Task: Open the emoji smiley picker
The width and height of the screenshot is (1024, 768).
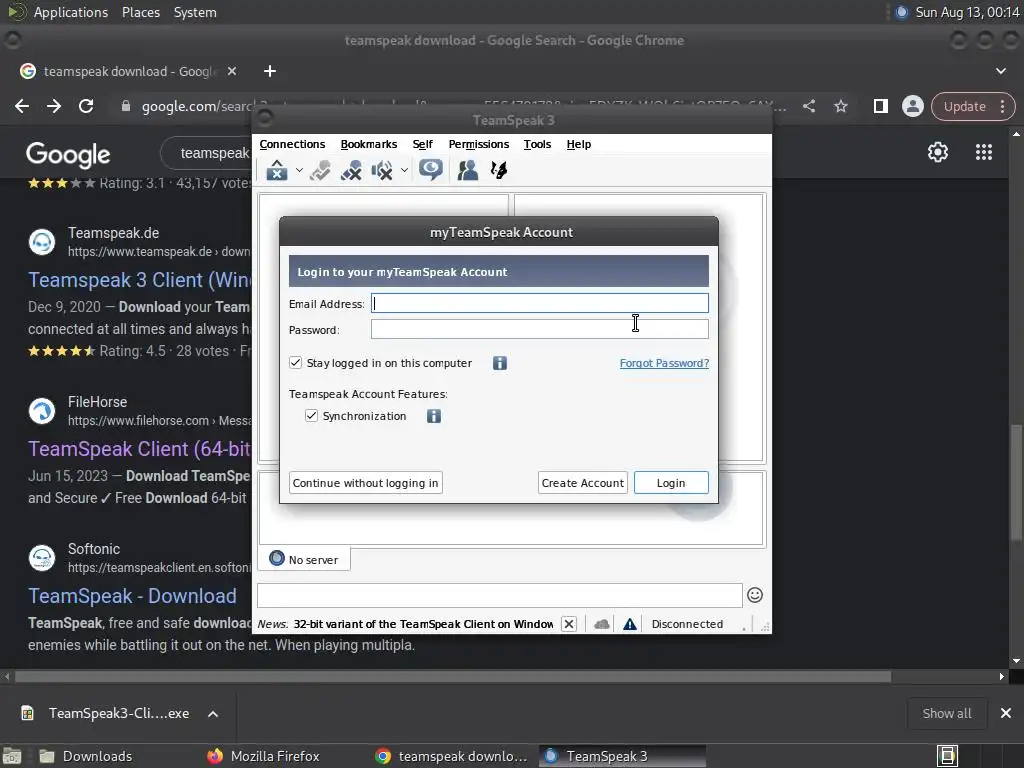Action: (755, 595)
